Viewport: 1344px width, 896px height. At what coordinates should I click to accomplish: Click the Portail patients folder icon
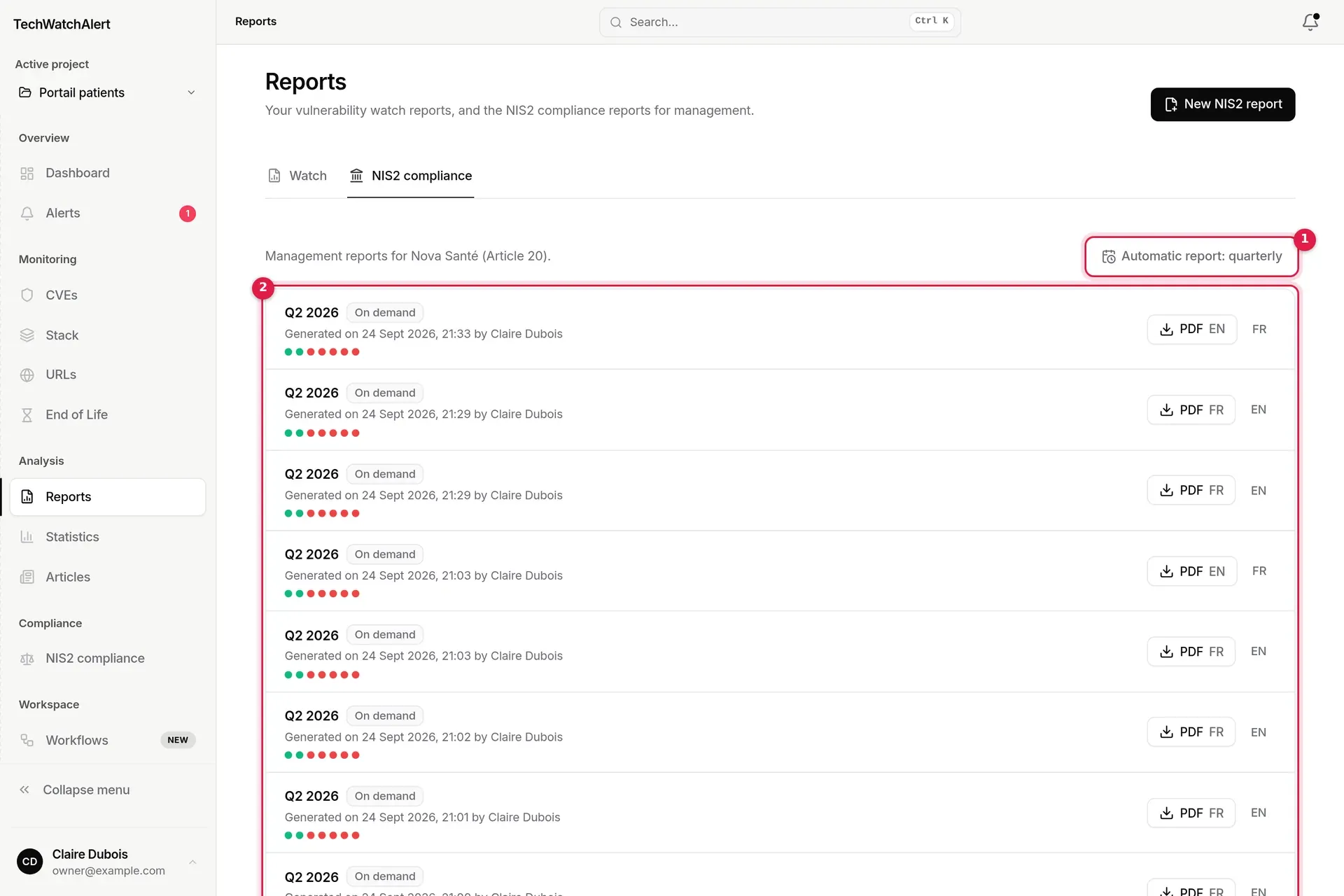(x=25, y=92)
